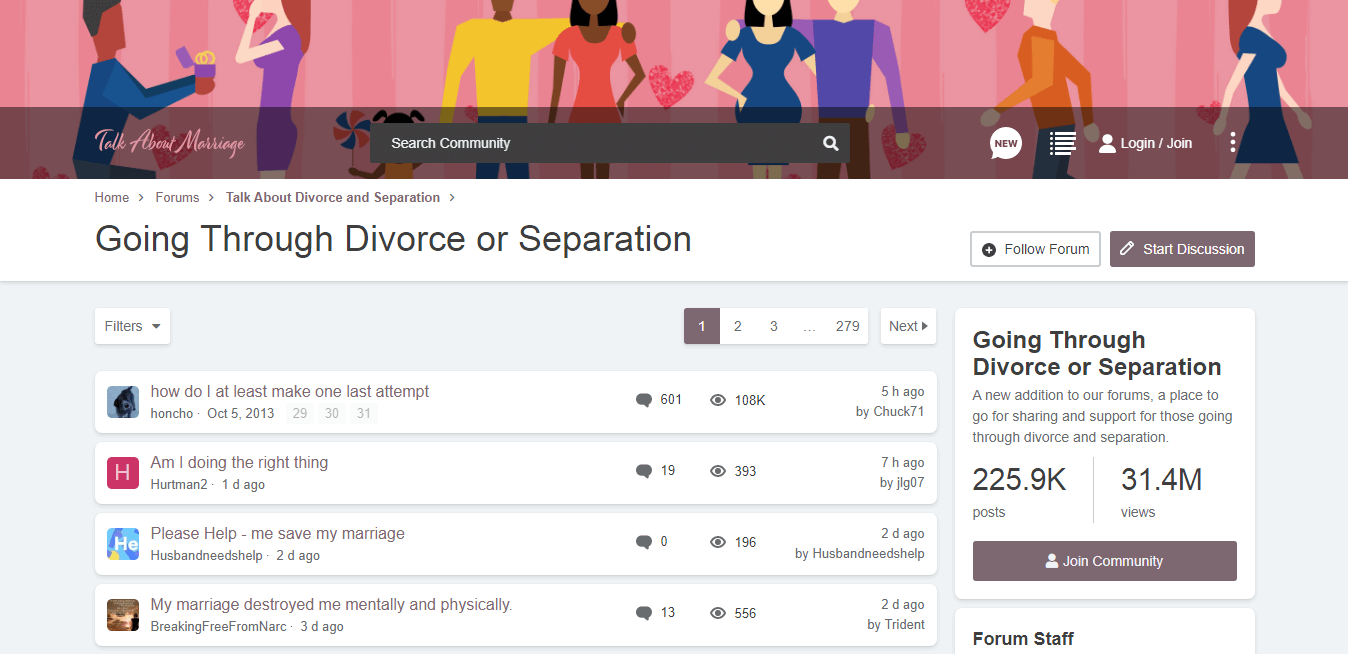
Task: Click the Join Community button
Action: tap(1104, 561)
